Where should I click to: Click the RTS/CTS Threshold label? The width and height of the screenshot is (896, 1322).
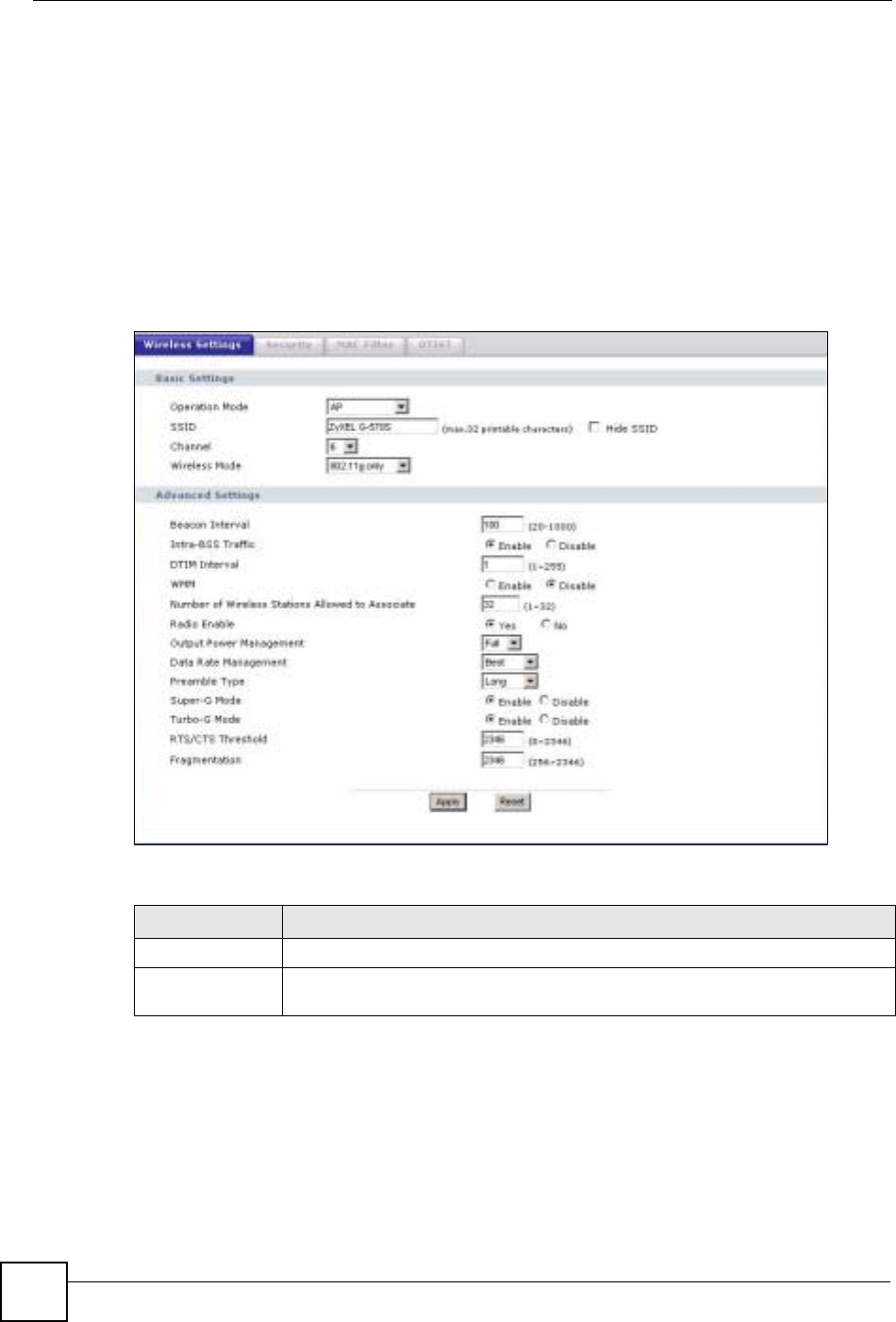tap(218, 739)
